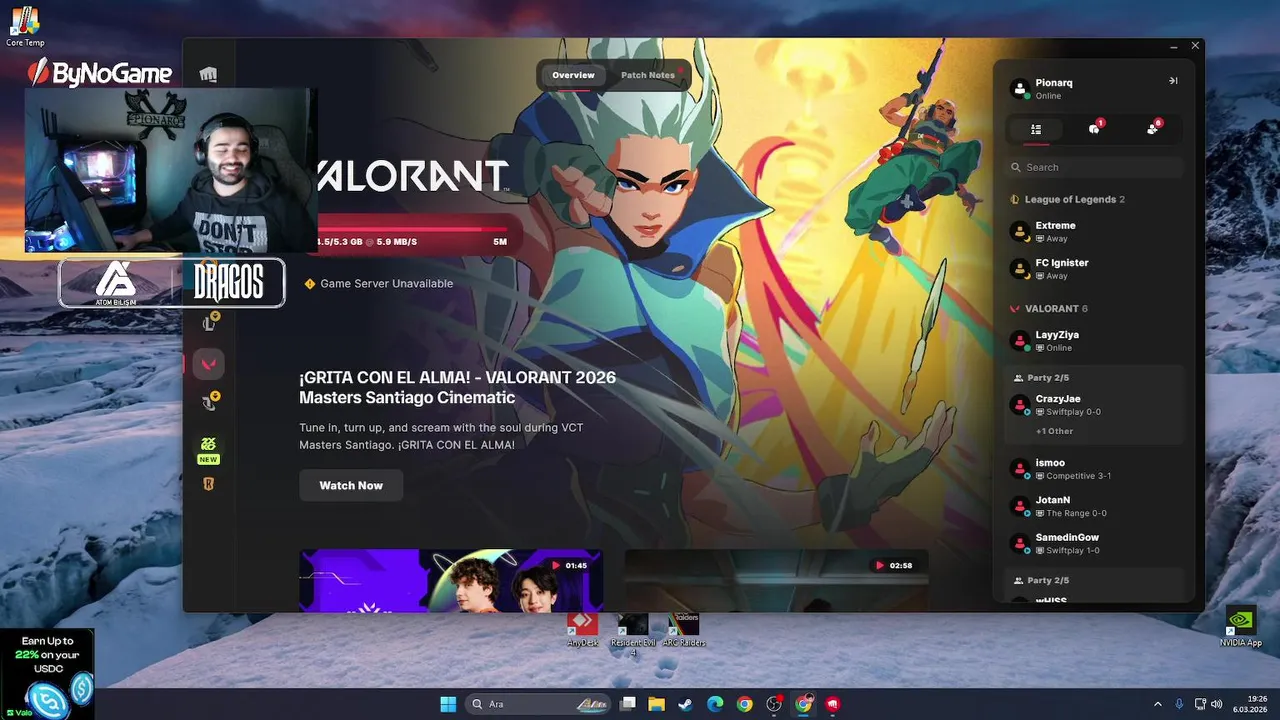This screenshot has width=1280, height=720.
Task: Open chat with friend FC Ignister
Action: coord(1095,269)
